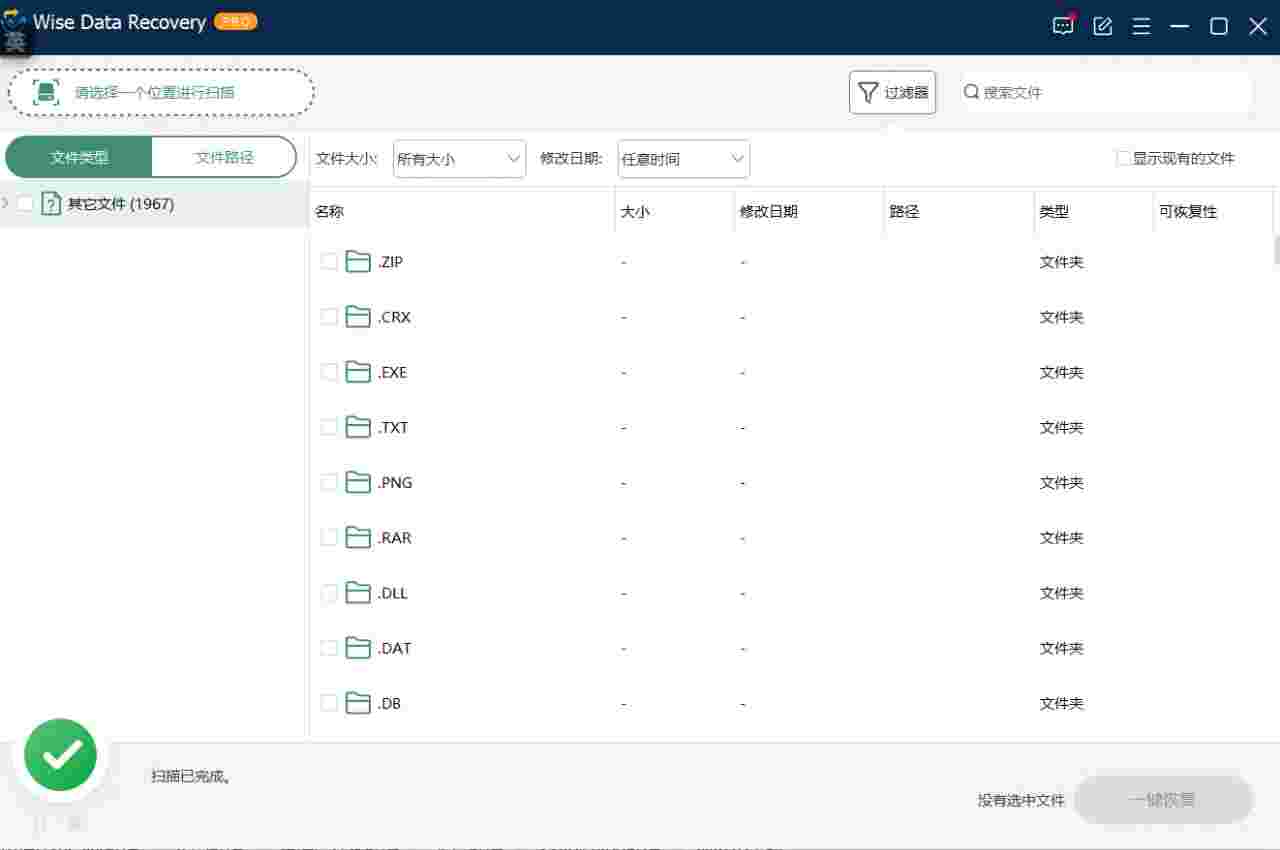Switch to the 文件路径 tab
Image resolution: width=1280 pixels, height=850 pixels.
pos(224,157)
